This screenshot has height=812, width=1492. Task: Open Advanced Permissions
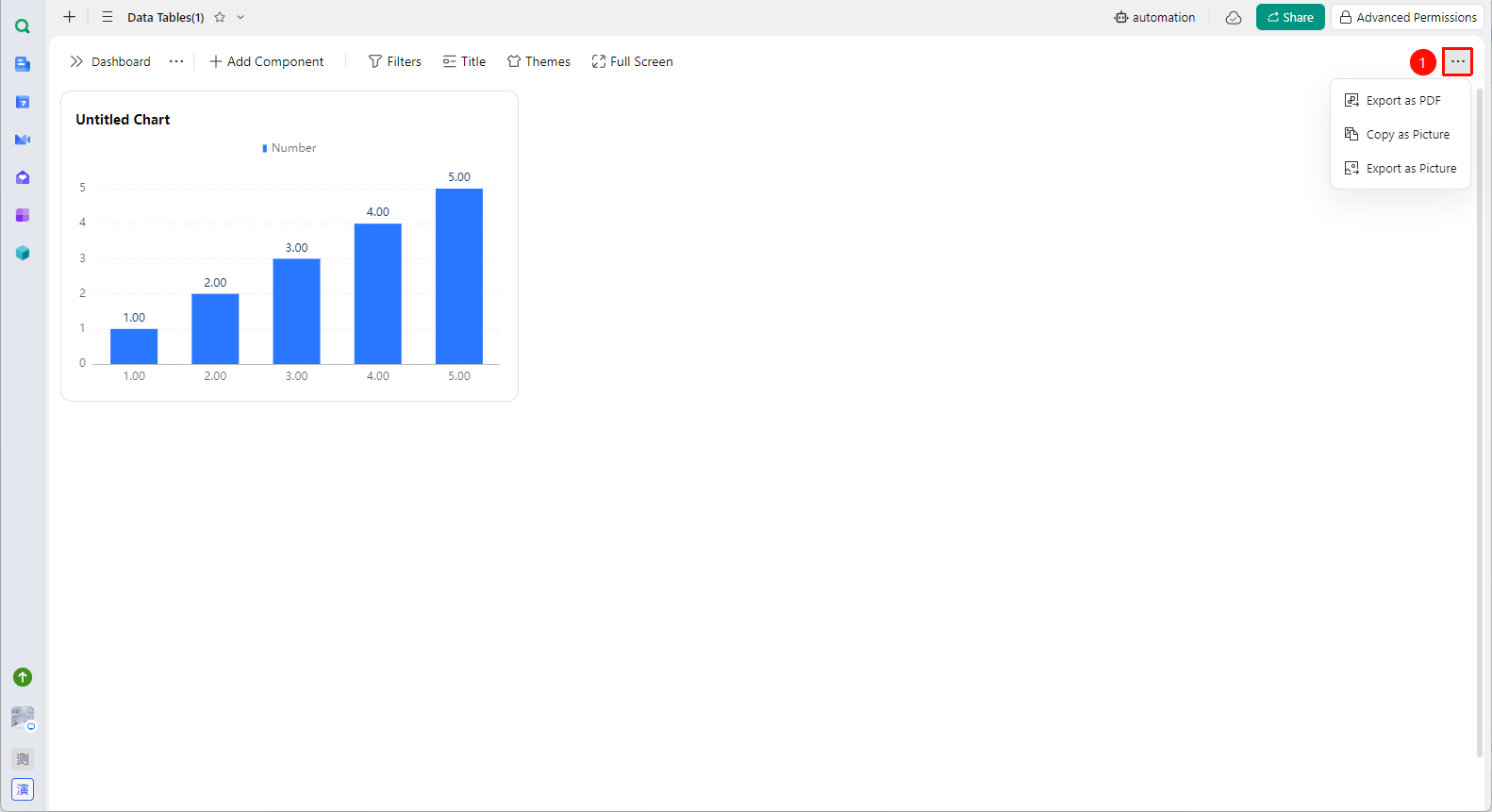point(1407,17)
